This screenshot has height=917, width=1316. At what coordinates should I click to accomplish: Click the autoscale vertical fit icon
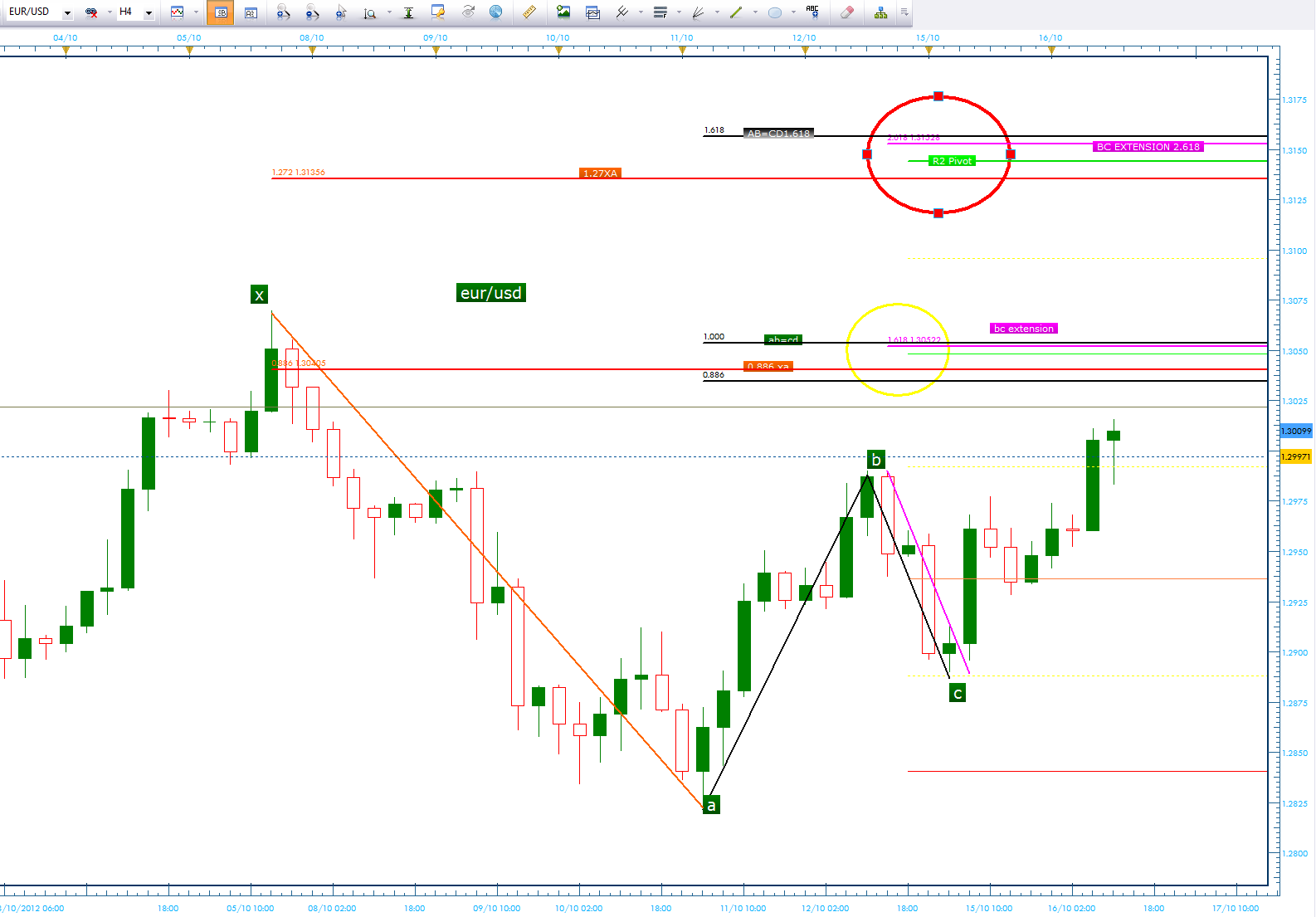coord(408,12)
